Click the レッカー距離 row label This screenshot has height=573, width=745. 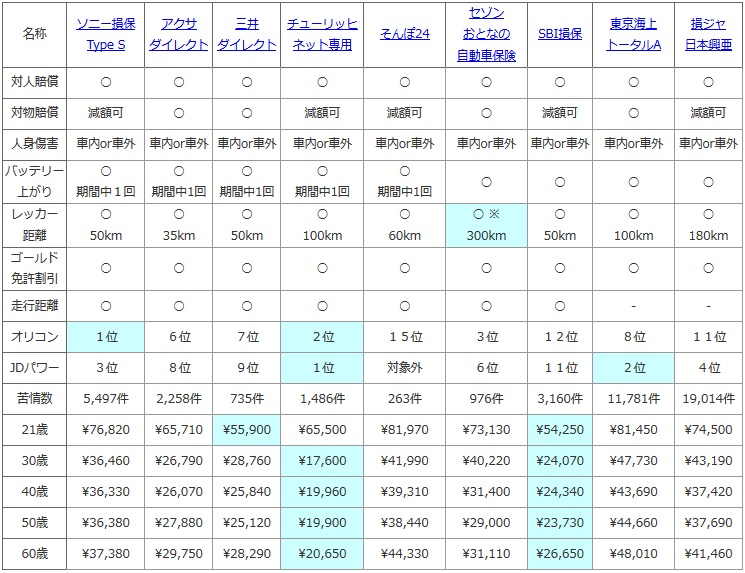[34, 225]
